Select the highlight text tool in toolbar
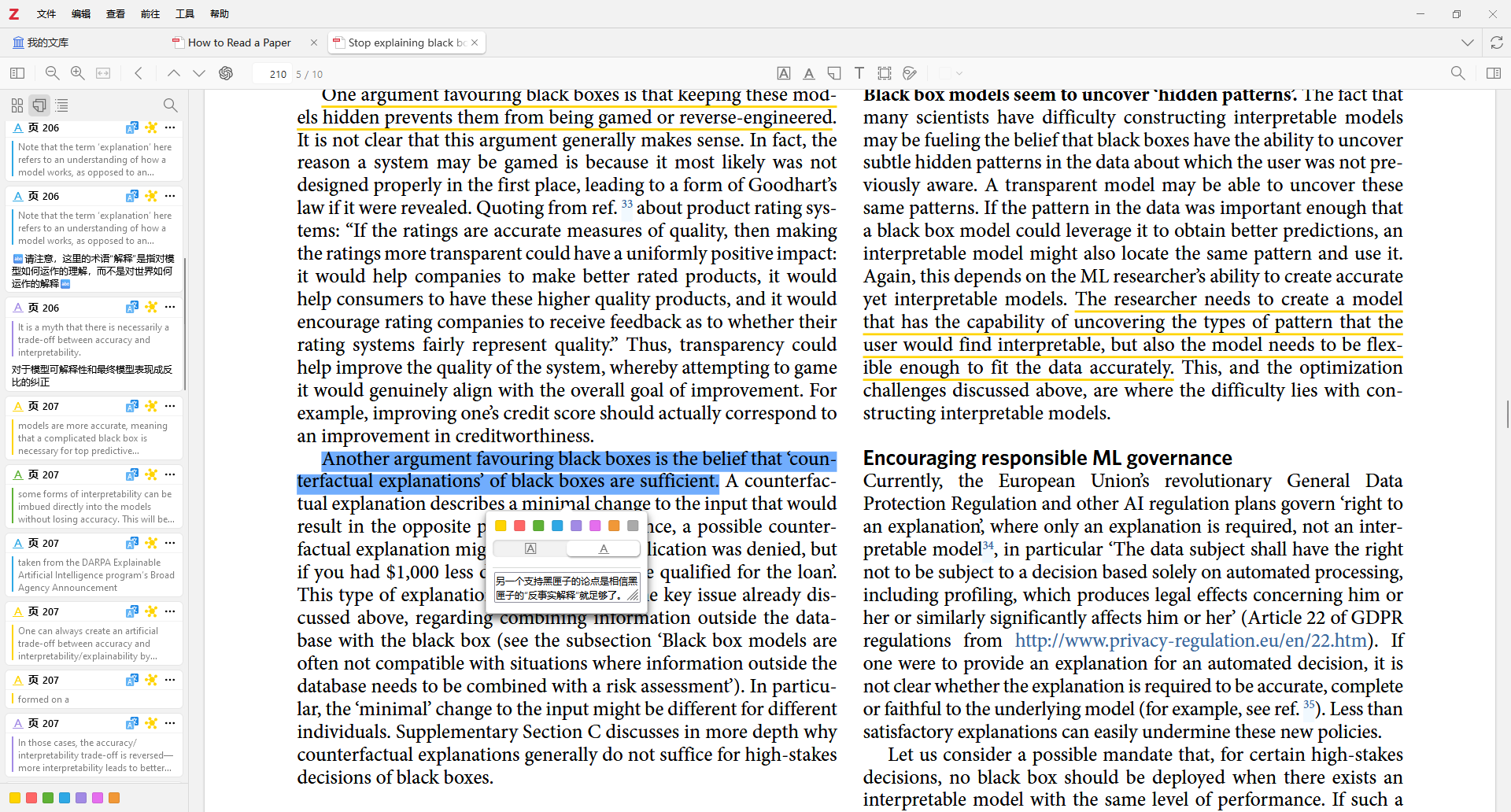 tap(784, 73)
